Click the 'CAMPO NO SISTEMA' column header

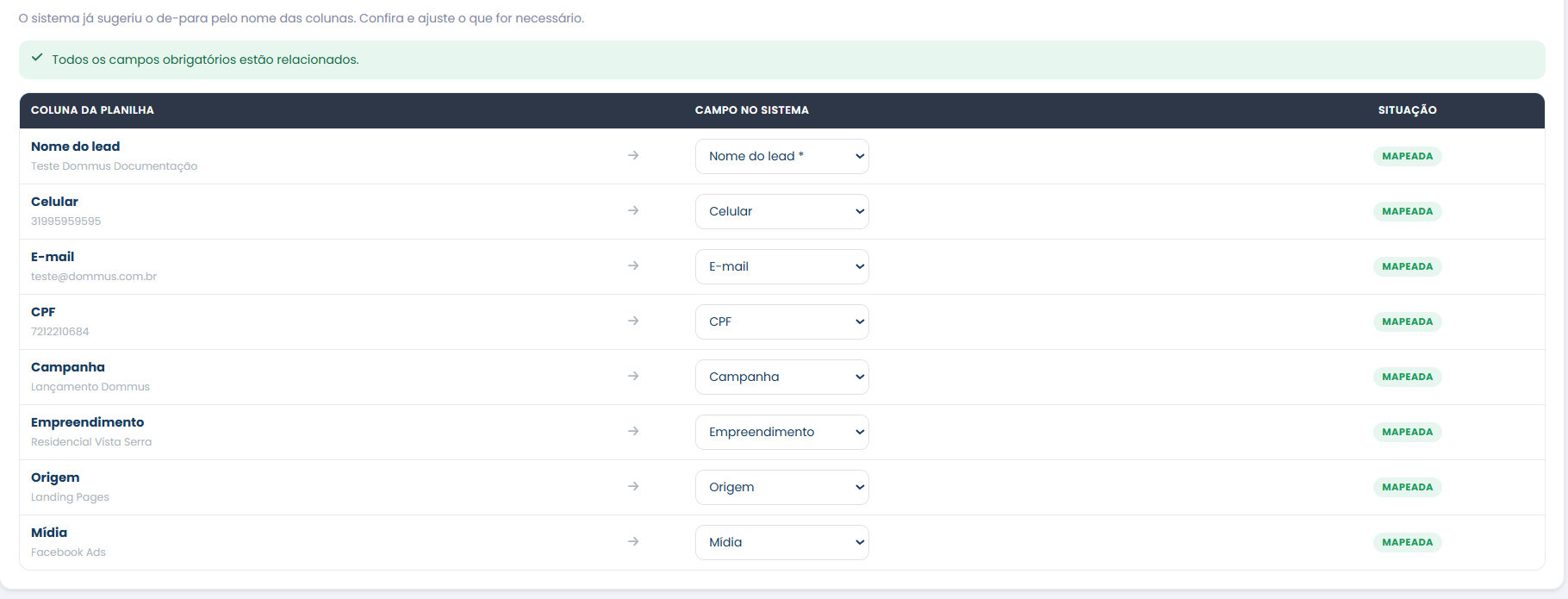click(x=752, y=110)
